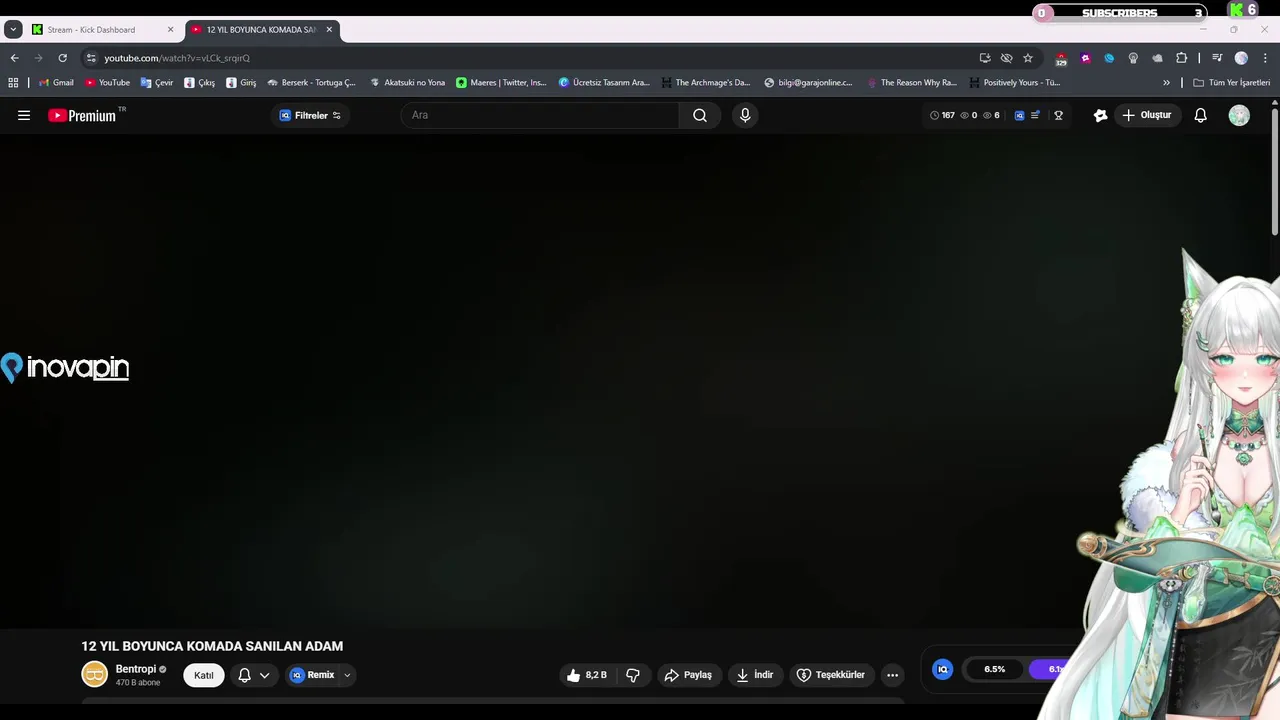Click the crossed-eye icon in address bar
1280x720 pixels.
coord(1006,58)
